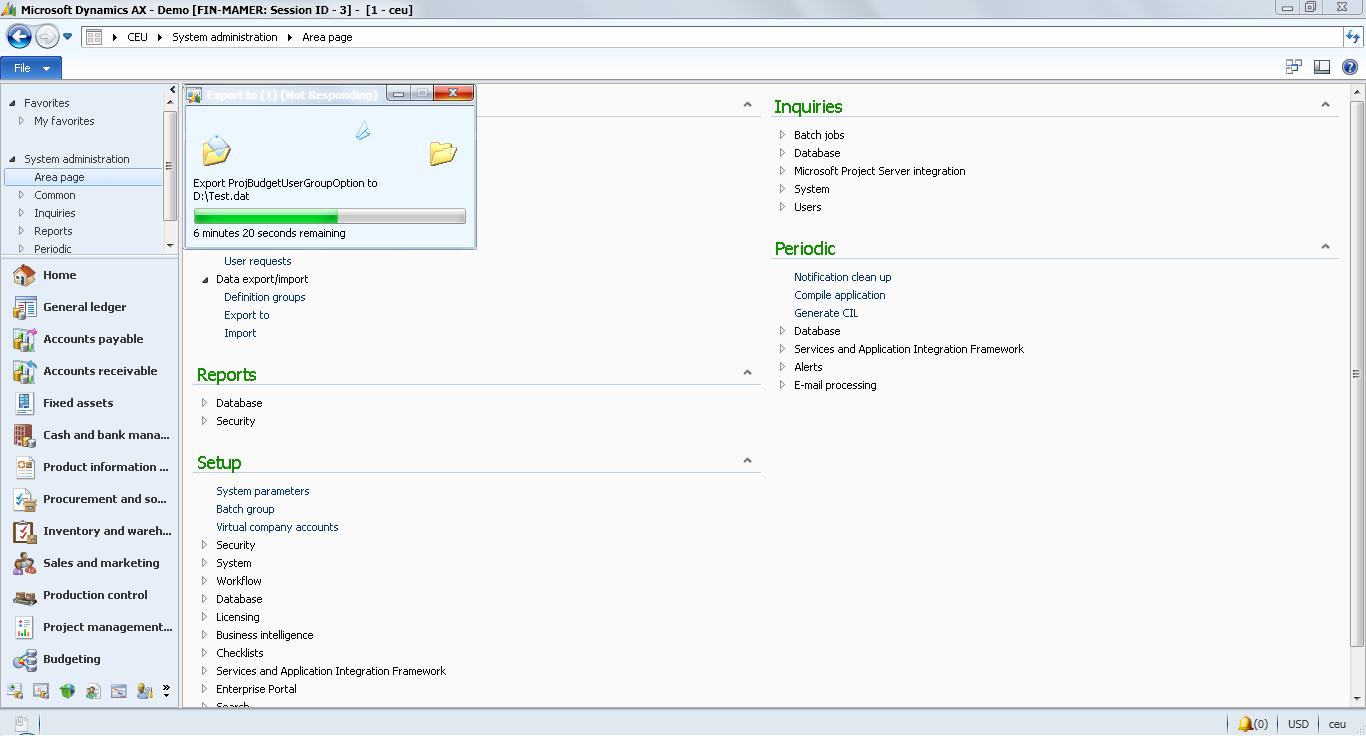Click the hard-hat worker with tools icon
1366x736 pixels.
coord(145,691)
